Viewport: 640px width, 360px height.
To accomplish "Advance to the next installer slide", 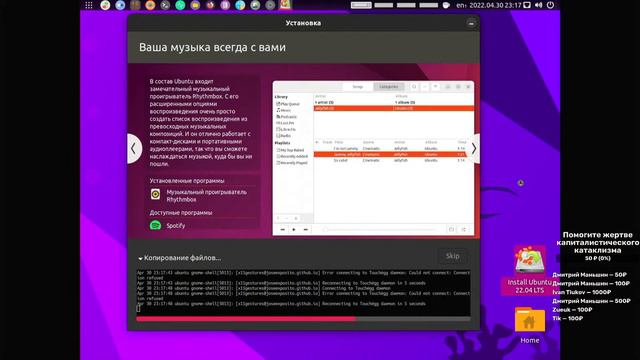I will click(x=474, y=149).
